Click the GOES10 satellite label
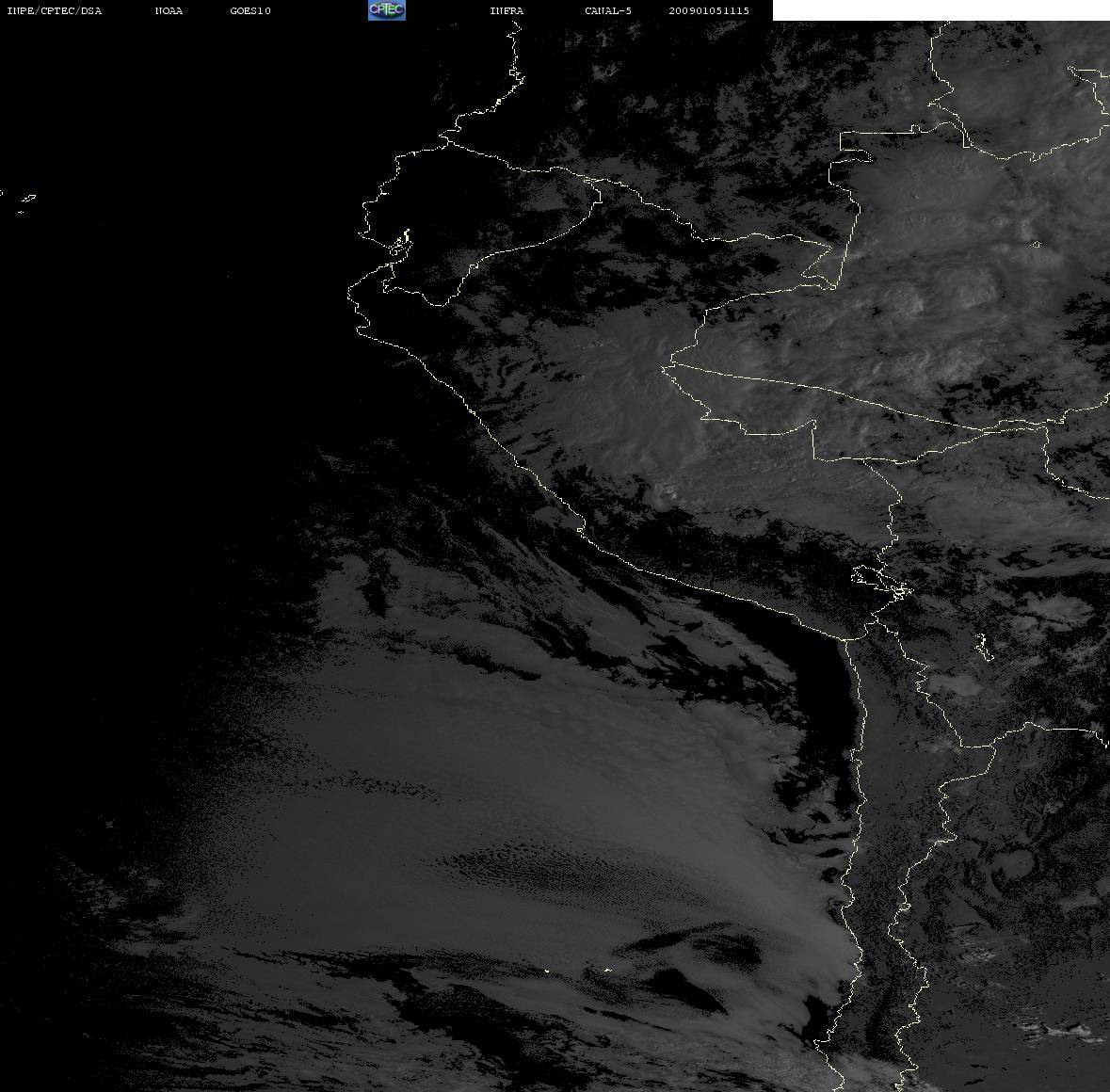Screen dimensions: 1110x1092 (x=250, y=10)
